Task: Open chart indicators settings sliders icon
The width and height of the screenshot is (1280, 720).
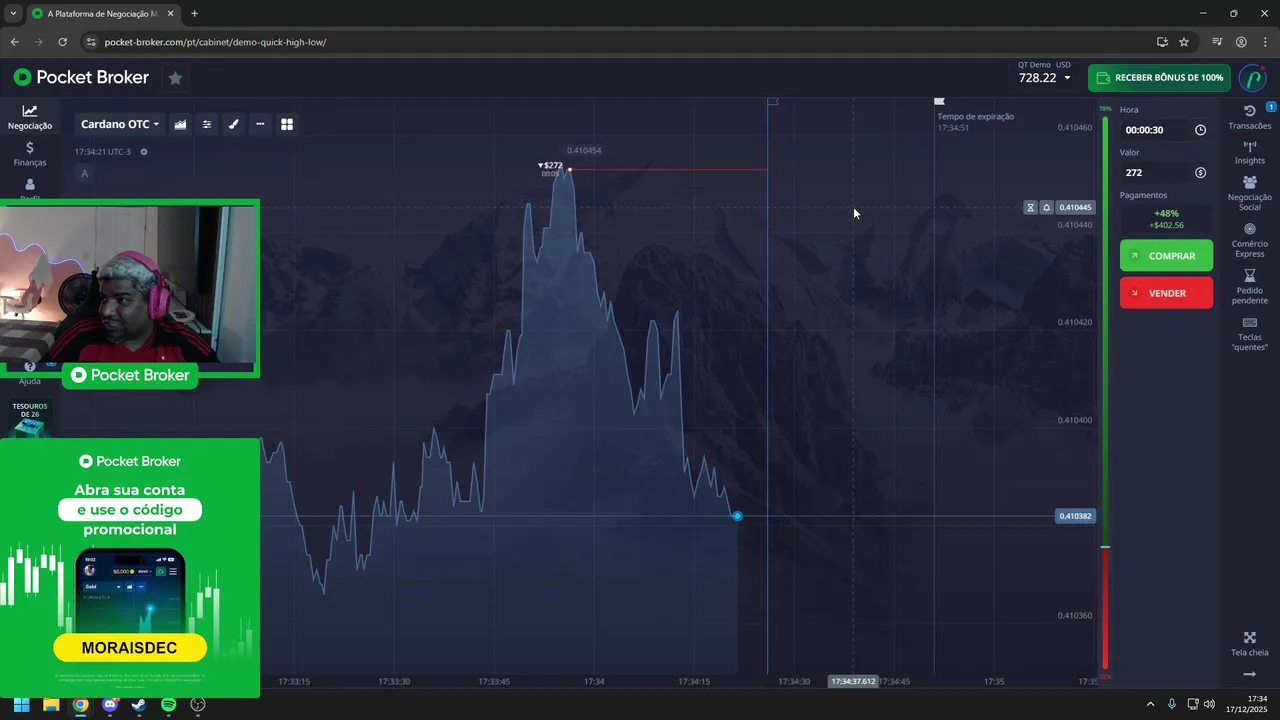Action: 207,124
